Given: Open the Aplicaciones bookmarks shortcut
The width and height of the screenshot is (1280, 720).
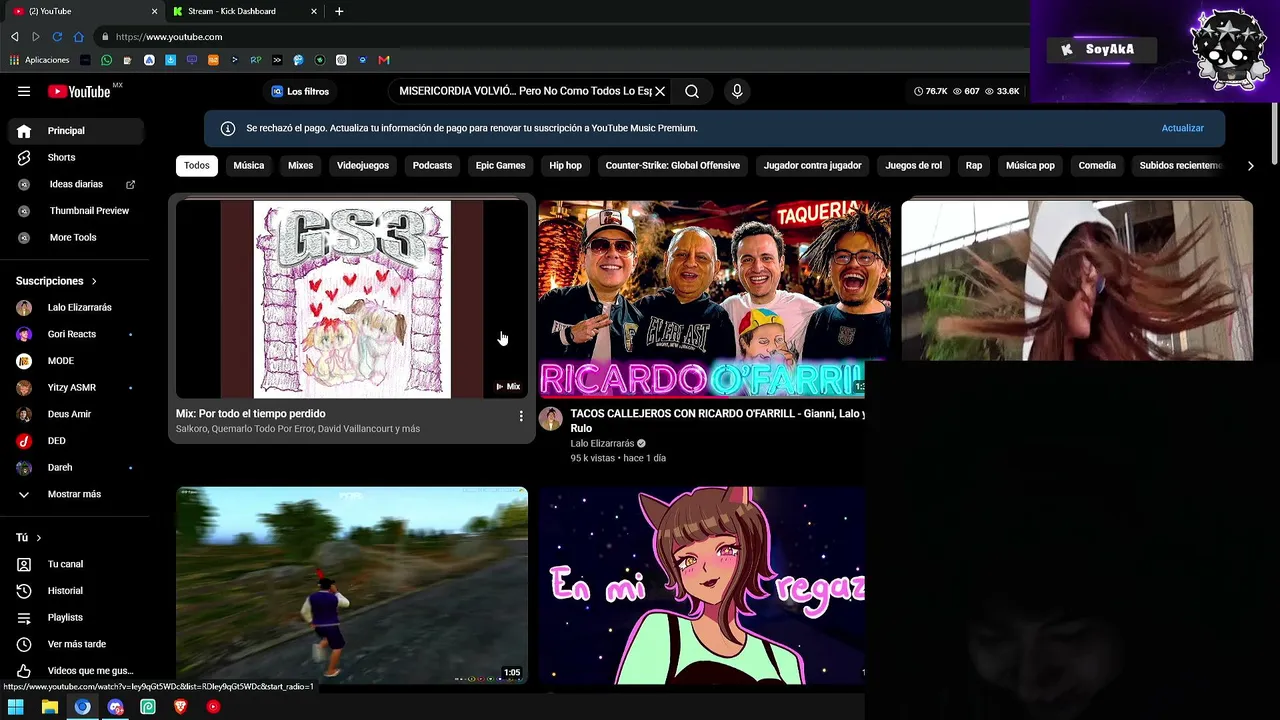Looking at the screenshot, I should pos(40,60).
